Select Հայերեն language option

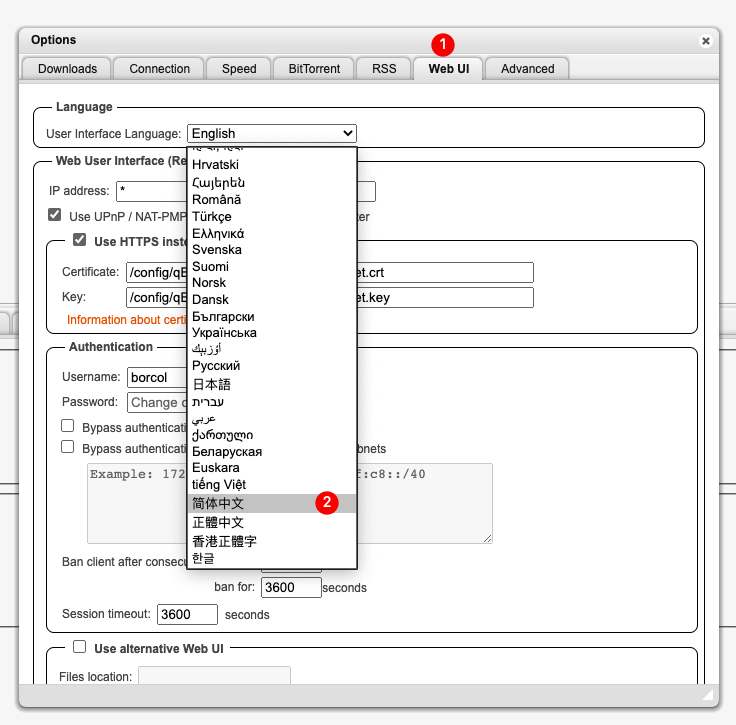coord(272,183)
